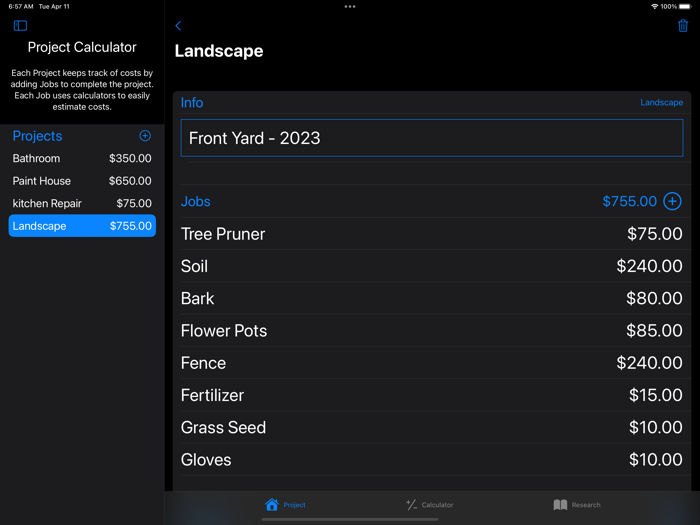Switch to the Research tab label
Screen dimensions: 700x525
pos(586,505)
